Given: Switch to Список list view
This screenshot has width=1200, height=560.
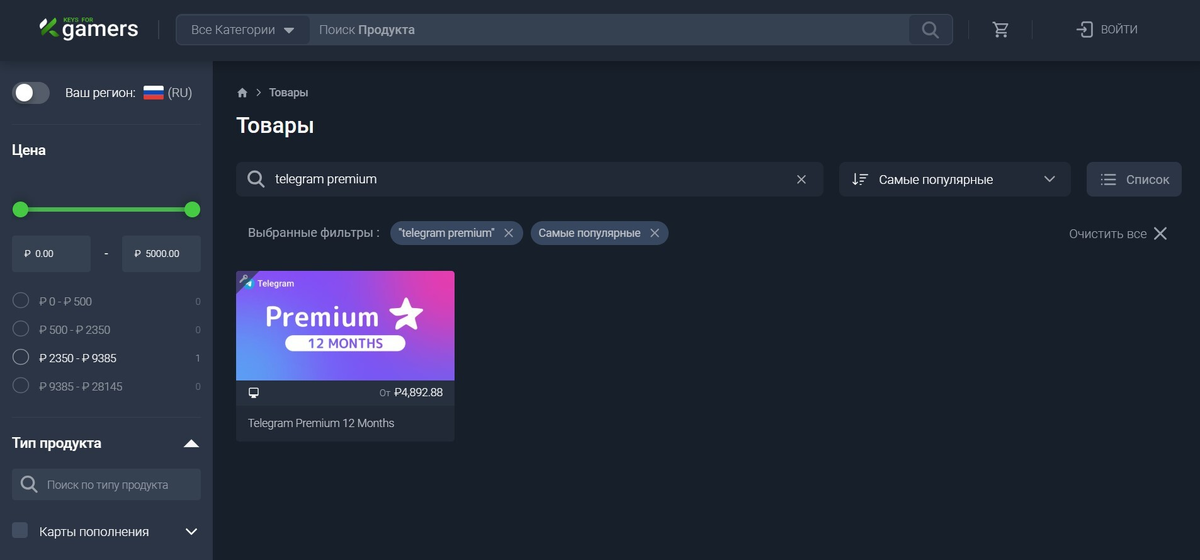Looking at the screenshot, I should click(x=1134, y=179).
